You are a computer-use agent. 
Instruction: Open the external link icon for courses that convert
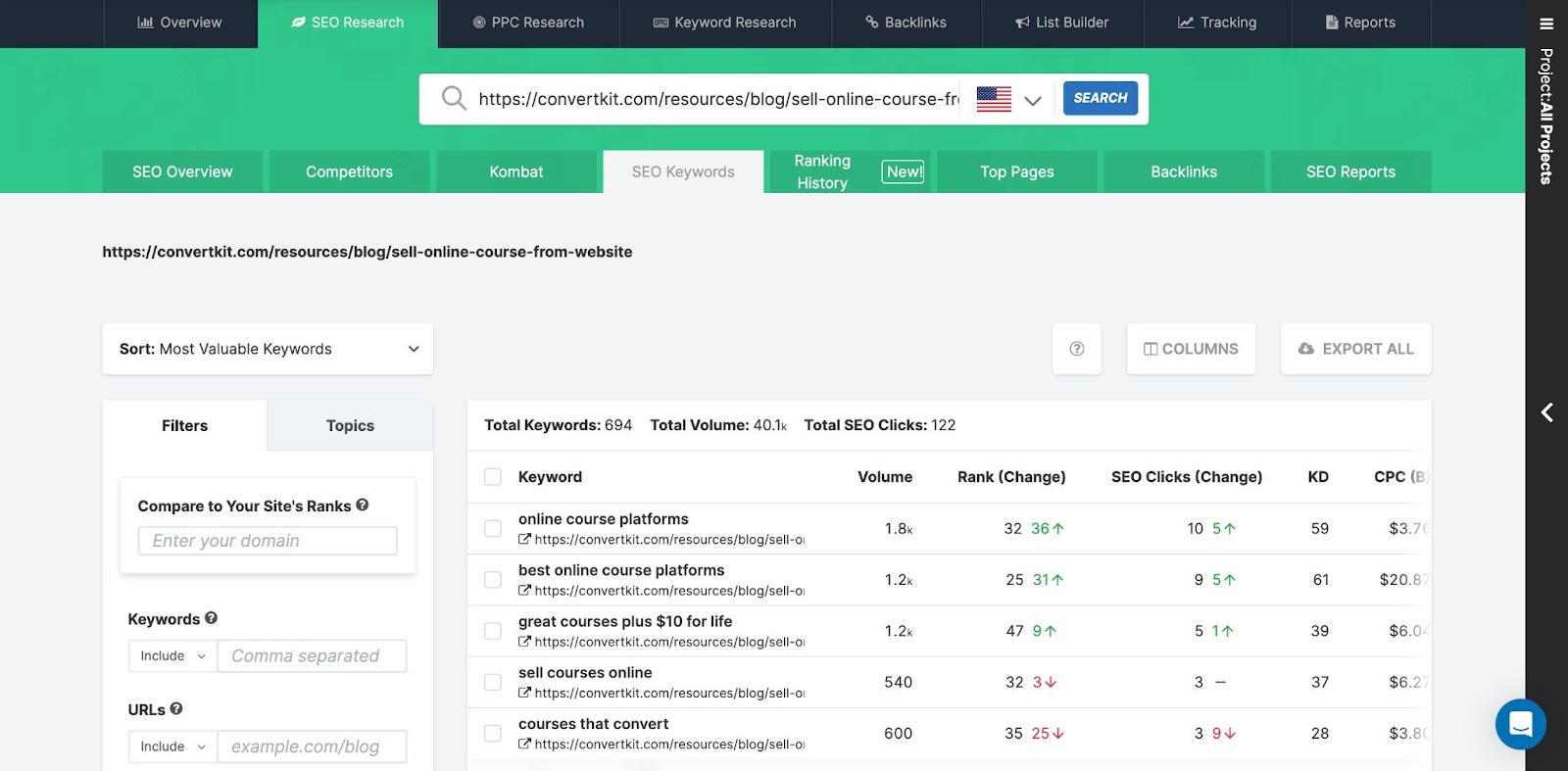524,744
